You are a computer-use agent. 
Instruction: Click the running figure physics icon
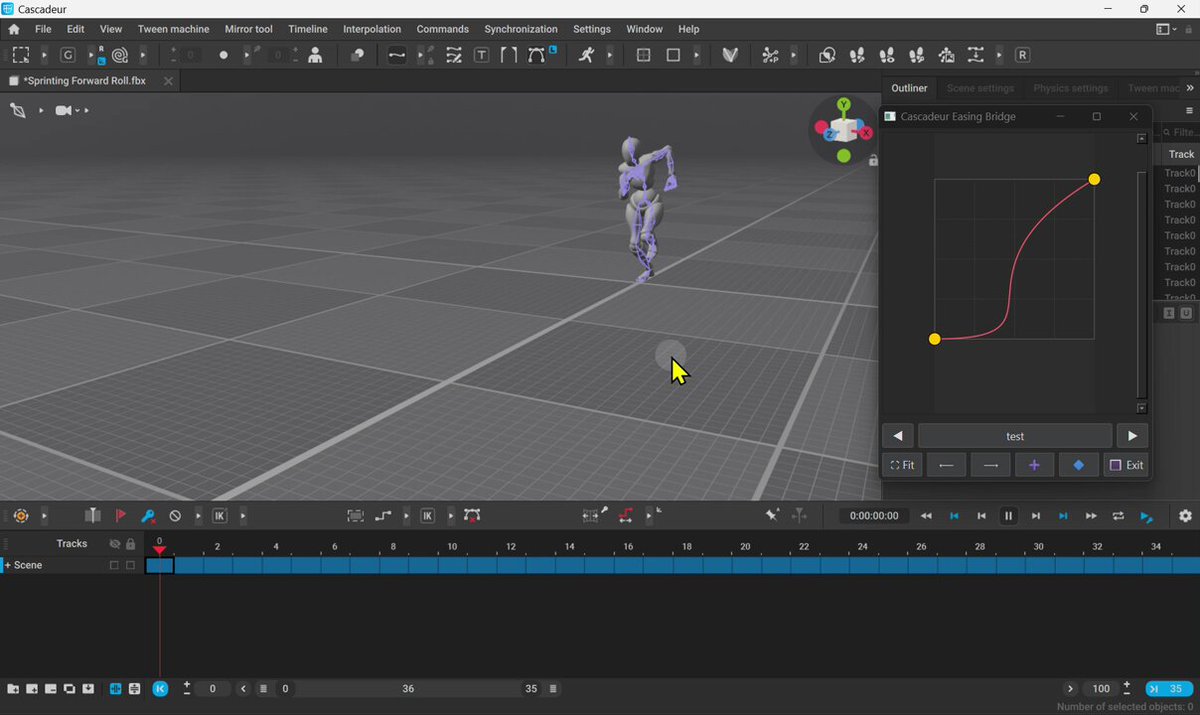[x=587, y=55]
